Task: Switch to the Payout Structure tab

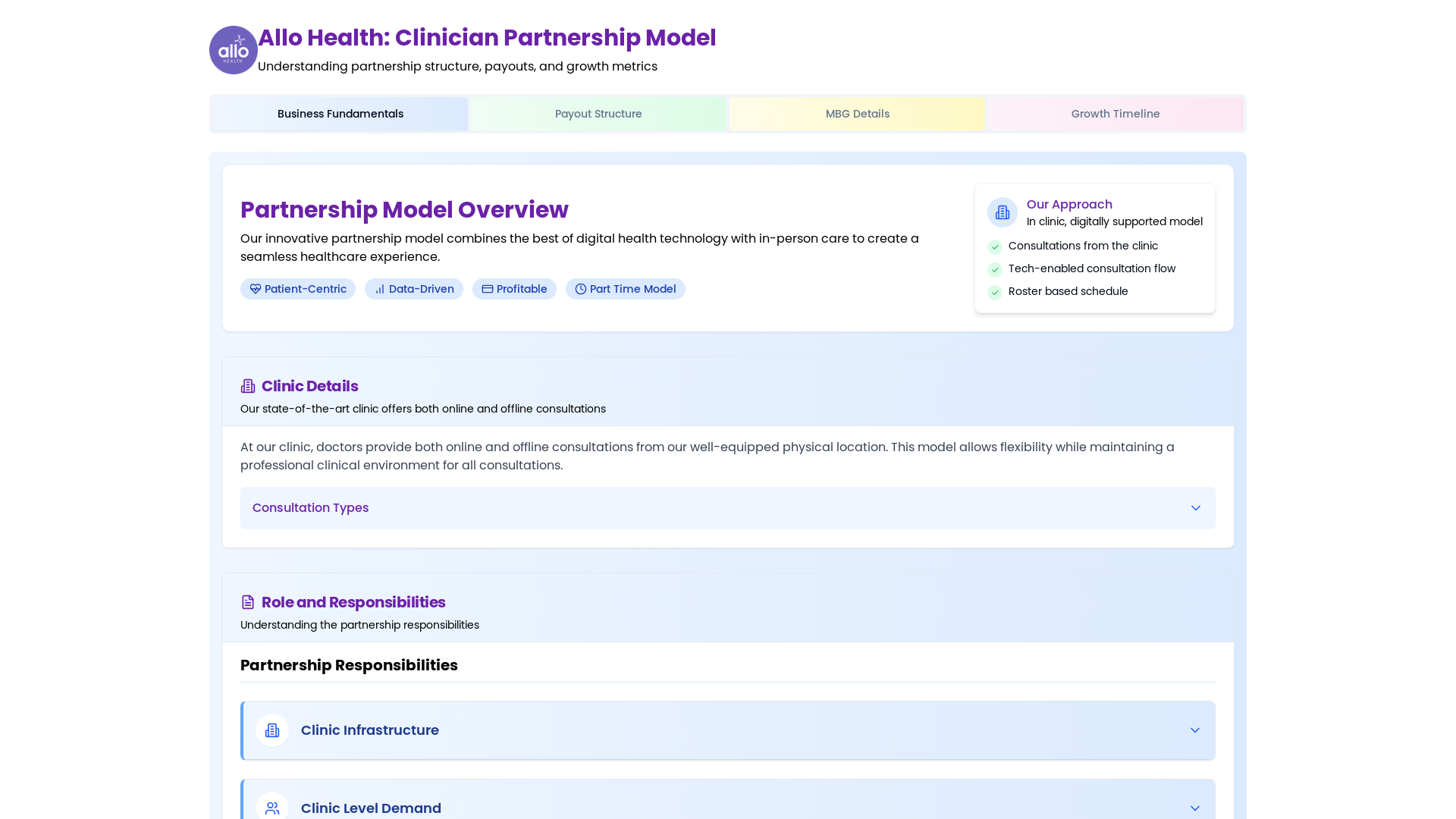Action: coord(598,114)
